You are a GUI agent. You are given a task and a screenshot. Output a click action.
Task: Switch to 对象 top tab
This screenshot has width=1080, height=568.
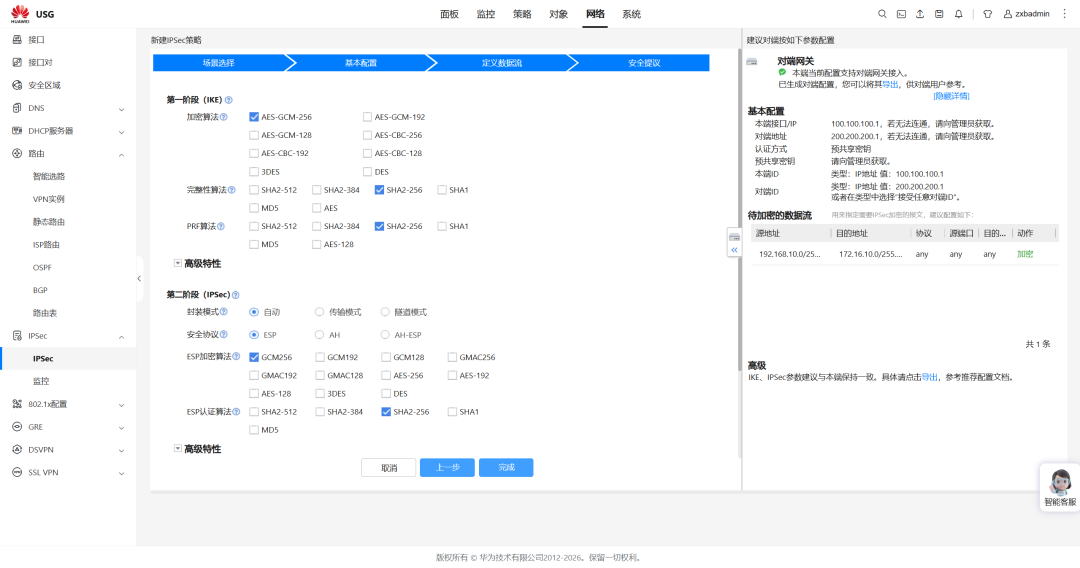[x=559, y=14]
